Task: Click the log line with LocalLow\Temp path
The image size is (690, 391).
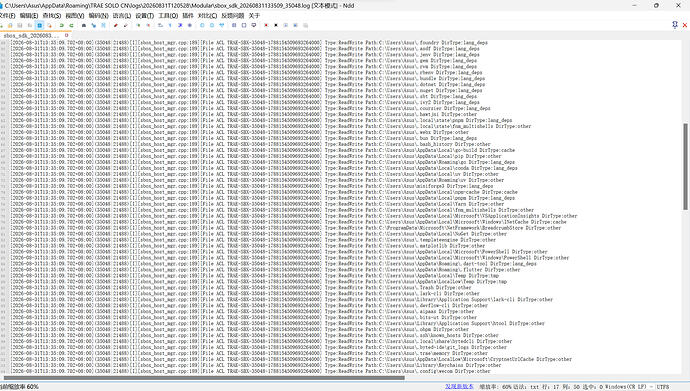Action: click(x=258, y=282)
